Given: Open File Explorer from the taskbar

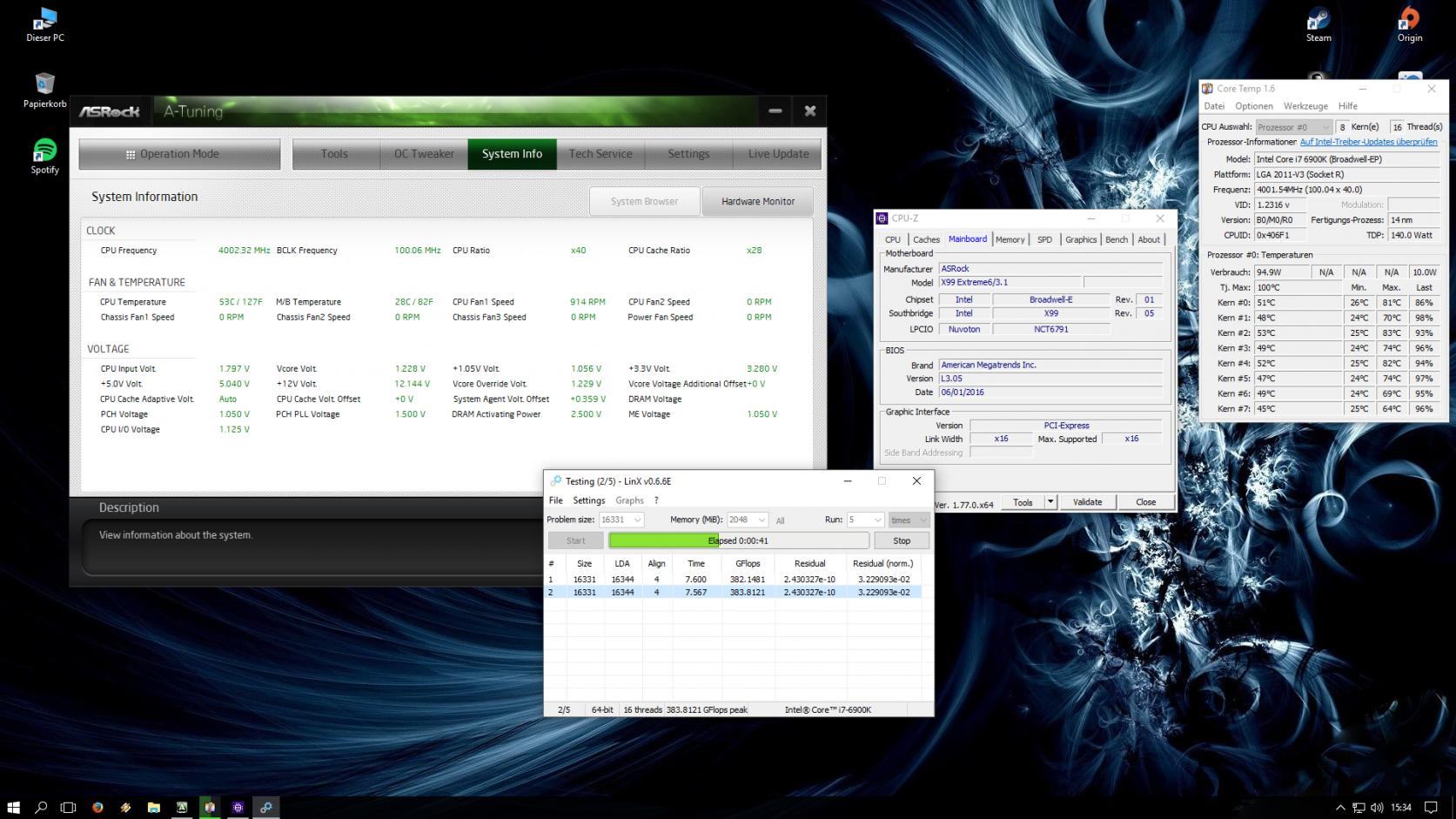Looking at the screenshot, I should coord(153,807).
